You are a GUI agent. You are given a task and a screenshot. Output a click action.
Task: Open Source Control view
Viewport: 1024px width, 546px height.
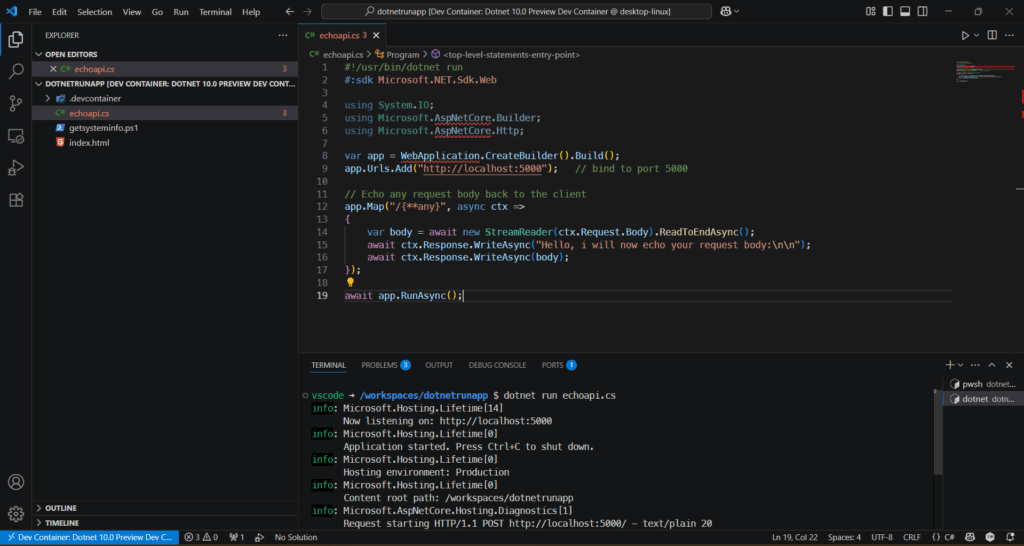pos(16,103)
